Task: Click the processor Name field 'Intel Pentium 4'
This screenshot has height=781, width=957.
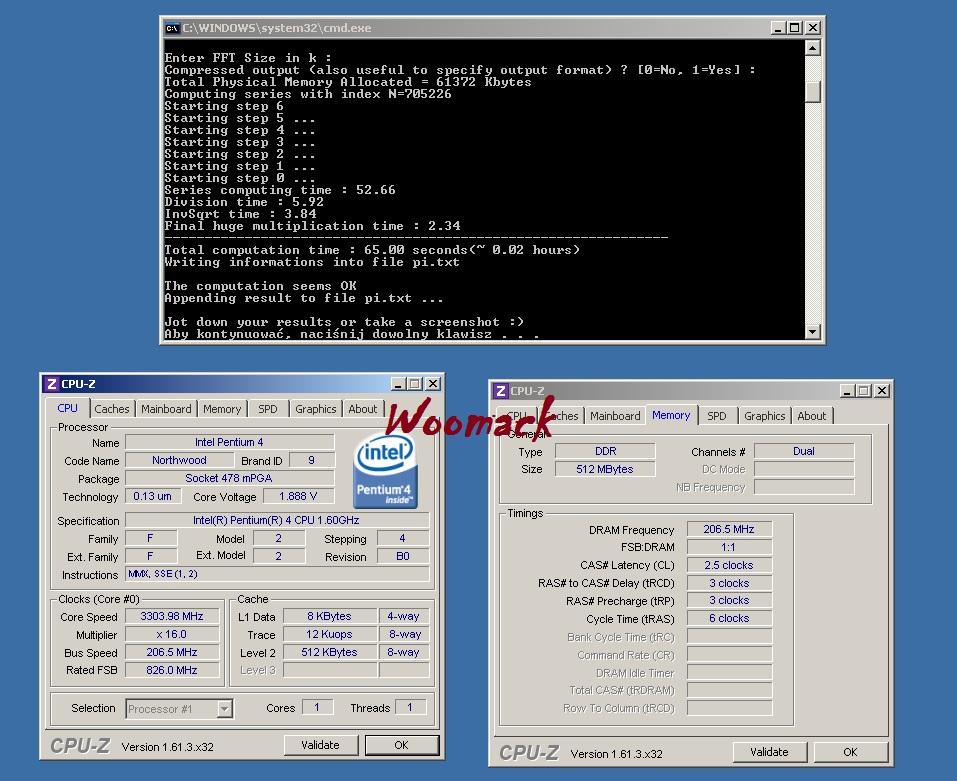Action: (x=229, y=442)
